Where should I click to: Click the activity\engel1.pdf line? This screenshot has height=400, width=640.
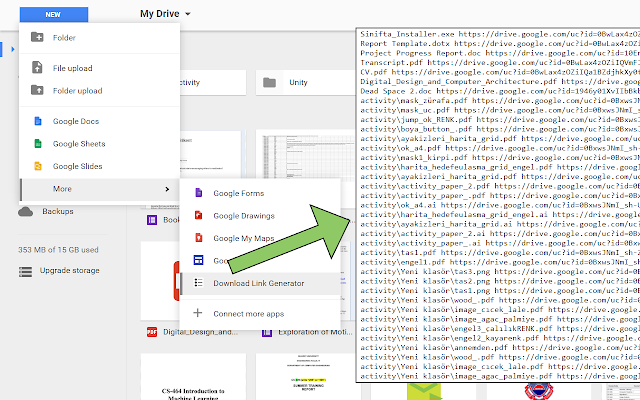coord(500,262)
